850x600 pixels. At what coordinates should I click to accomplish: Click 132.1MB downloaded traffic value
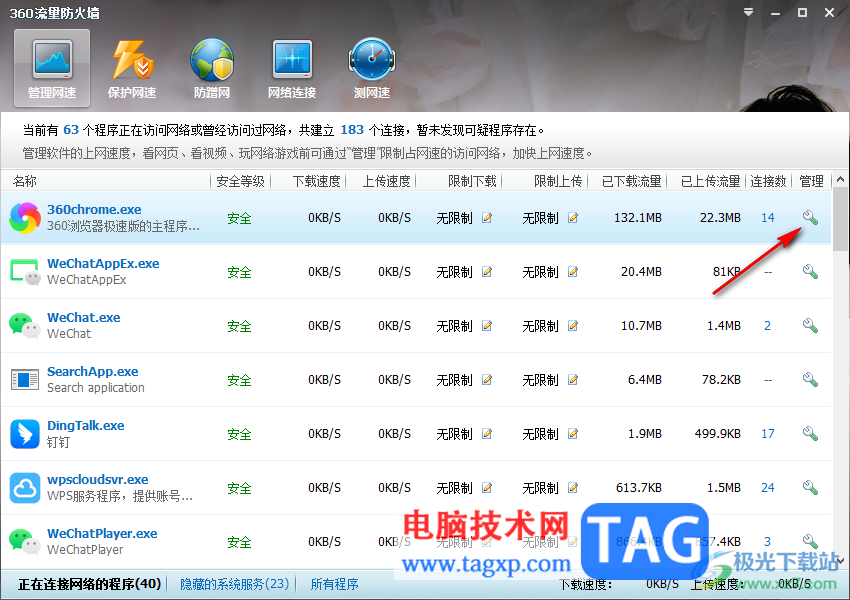click(x=638, y=218)
